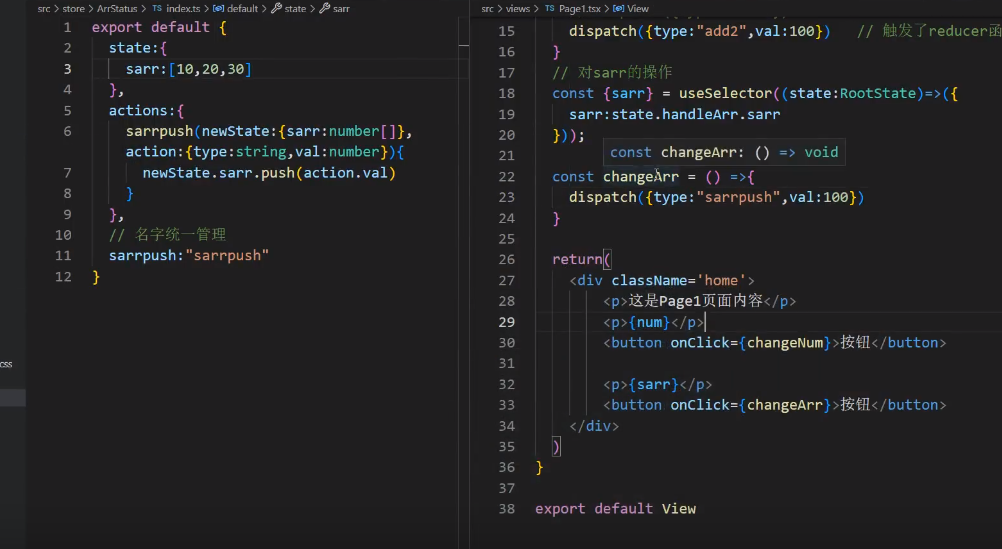Click the text '这是Page1页面内容' on line 28
The width and height of the screenshot is (1002, 549).
pyautogui.click(x=696, y=301)
